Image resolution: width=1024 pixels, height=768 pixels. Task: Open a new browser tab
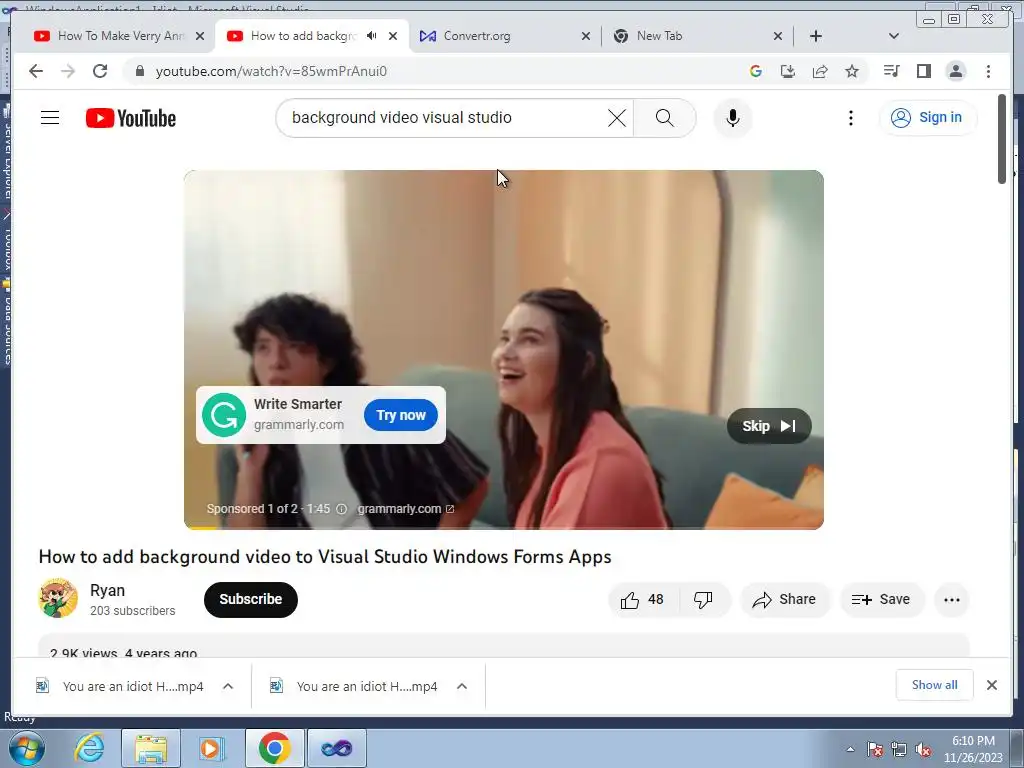[816, 36]
